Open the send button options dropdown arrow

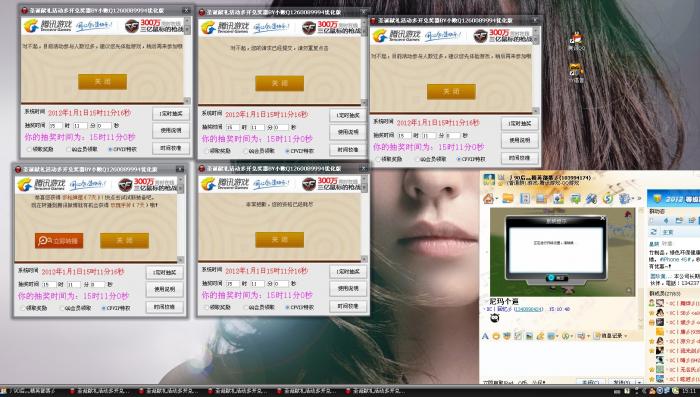tap(639, 382)
